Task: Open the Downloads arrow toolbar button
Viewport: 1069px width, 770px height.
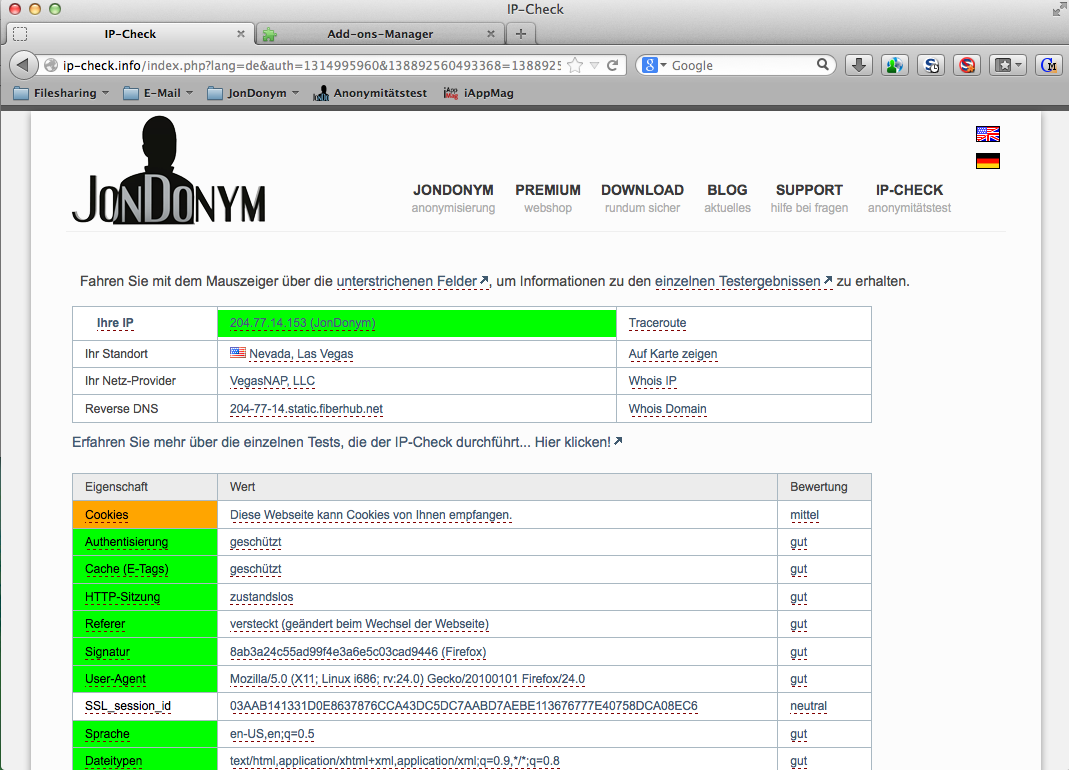Action: click(x=859, y=65)
